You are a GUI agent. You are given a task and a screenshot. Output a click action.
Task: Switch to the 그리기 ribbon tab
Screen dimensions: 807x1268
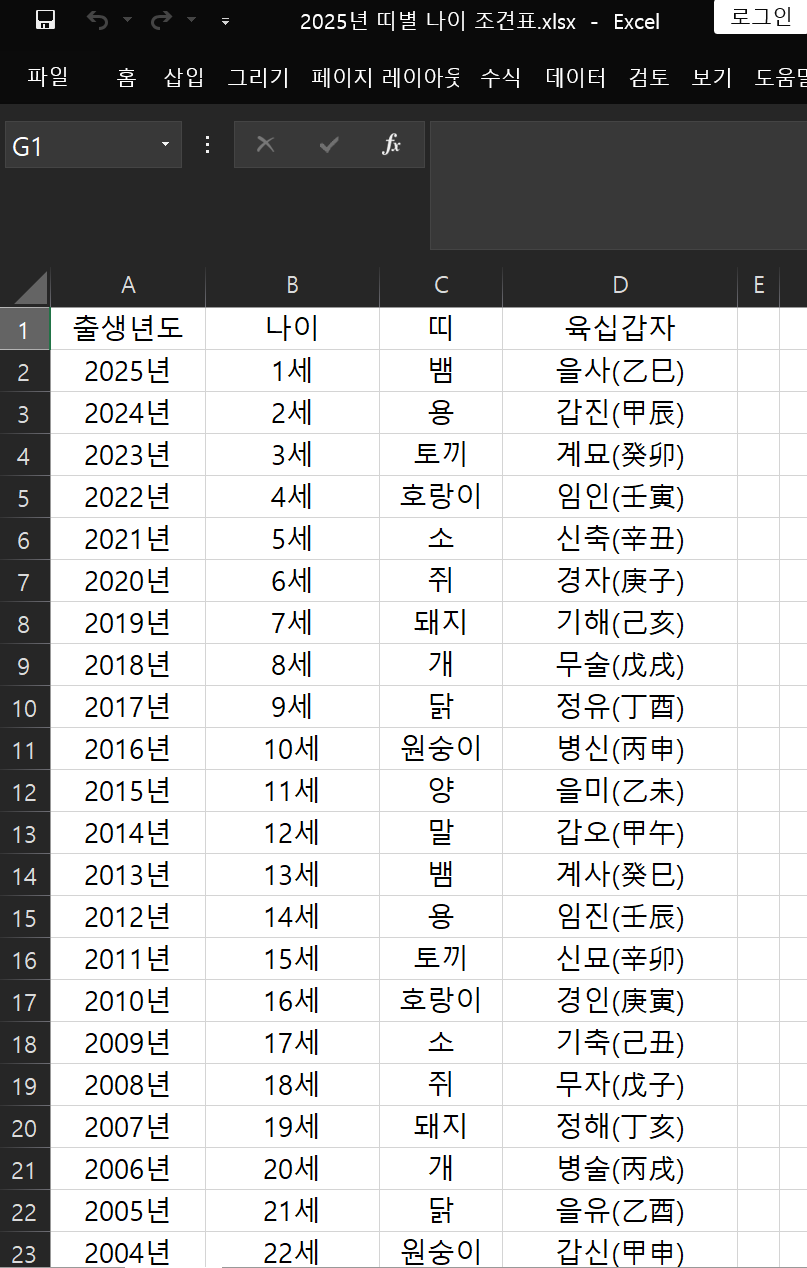[x=258, y=77]
